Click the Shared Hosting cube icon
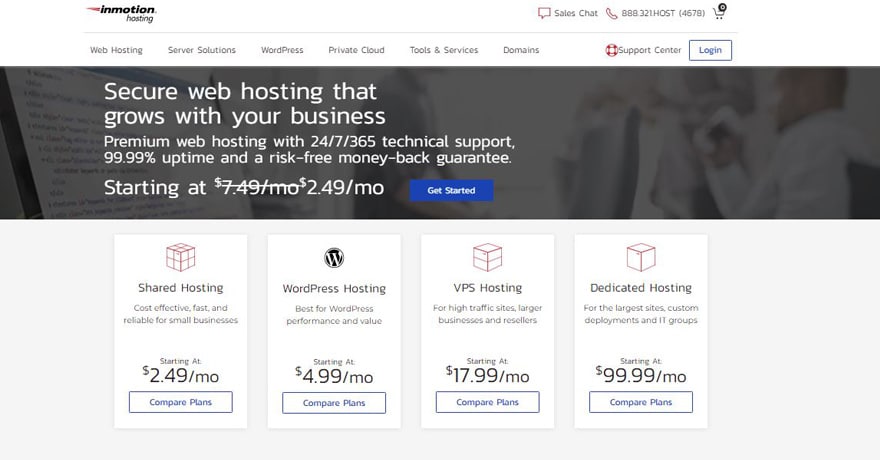This screenshot has width=880, height=460. [181, 257]
